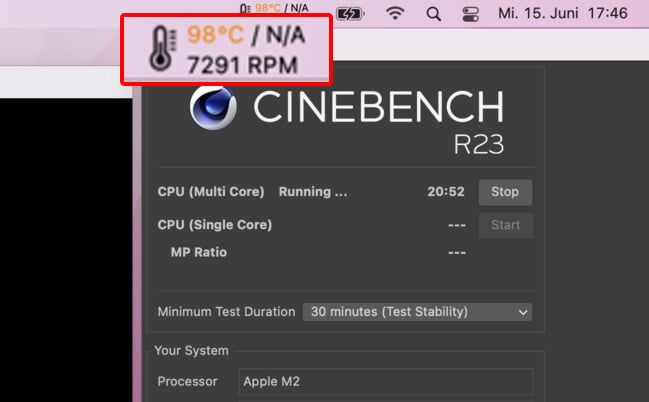Open the Minimum Test Duration dropdown
The image size is (649, 402).
(417, 312)
